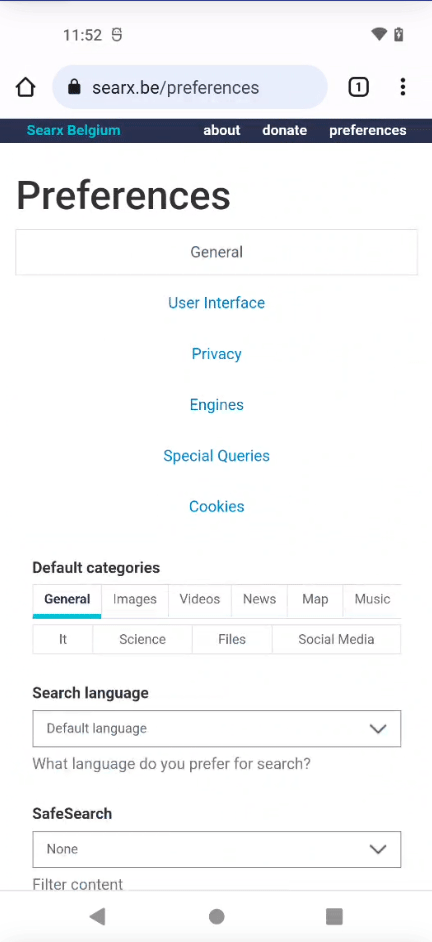Toggle the Social Media category
The height and width of the screenshot is (942, 432).
[336, 639]
